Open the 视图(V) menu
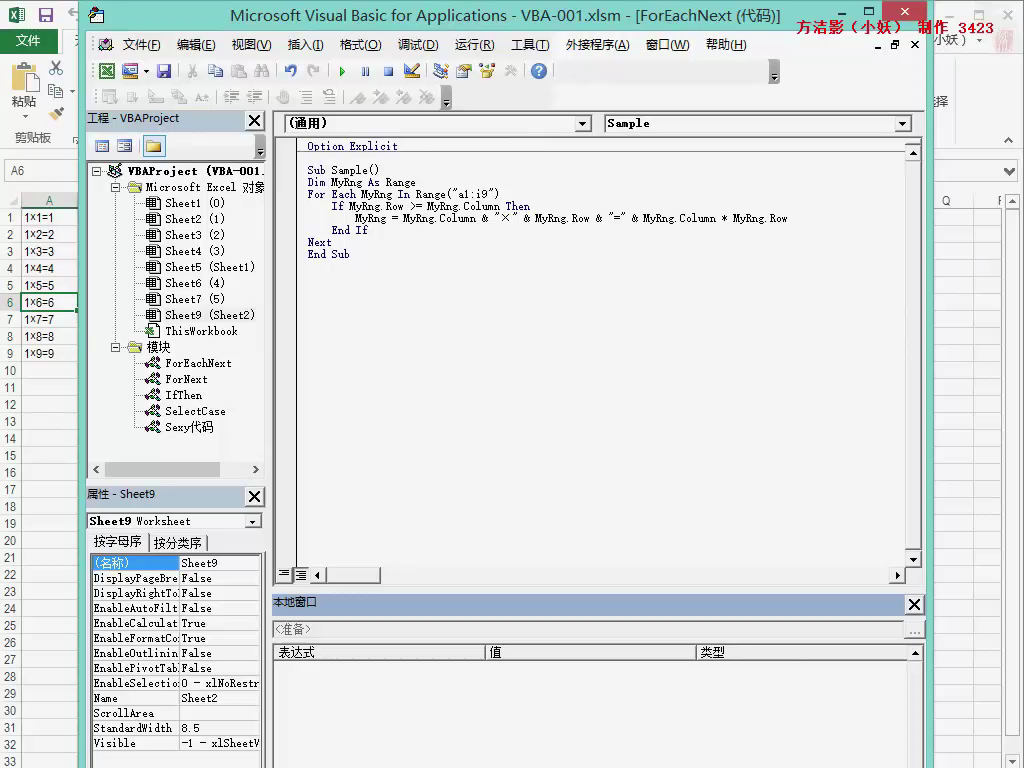This screenshot has height=768, width=1024. [x=251, y=44]
